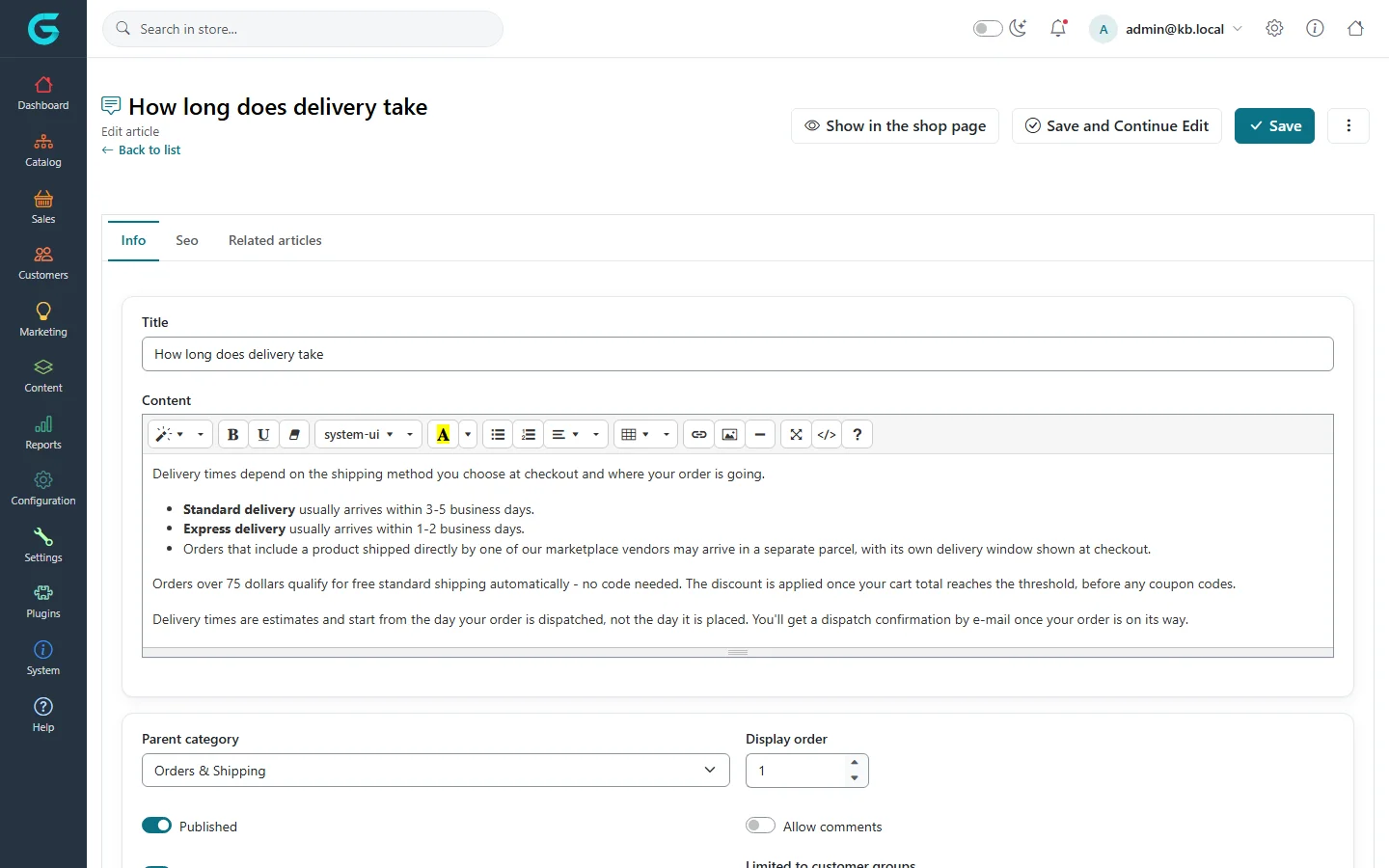Go to Marketing in the sidebar
1389x868 pixels.
(43, 320)
